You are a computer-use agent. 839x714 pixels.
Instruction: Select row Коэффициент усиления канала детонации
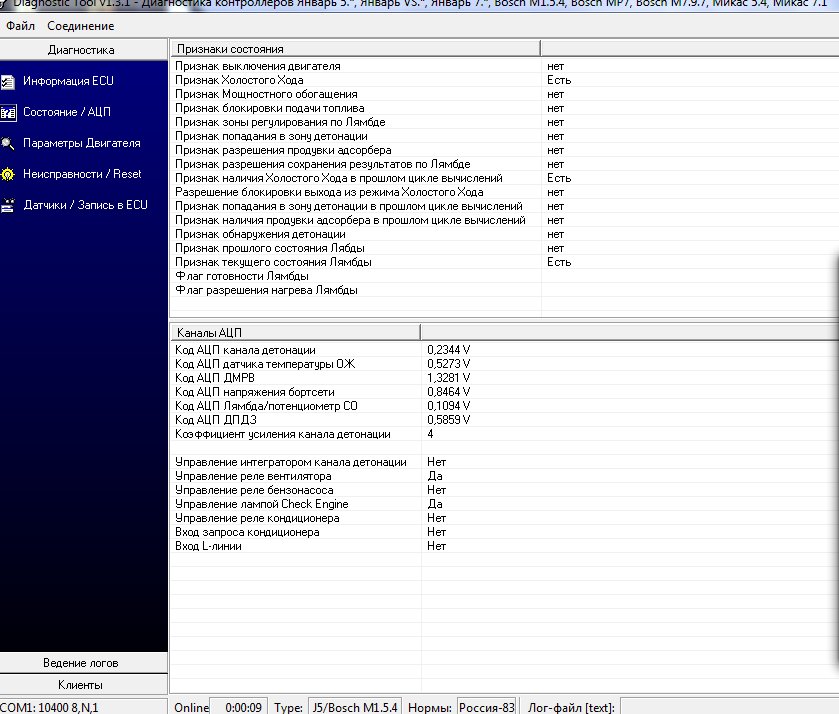(x=504, y=434)
